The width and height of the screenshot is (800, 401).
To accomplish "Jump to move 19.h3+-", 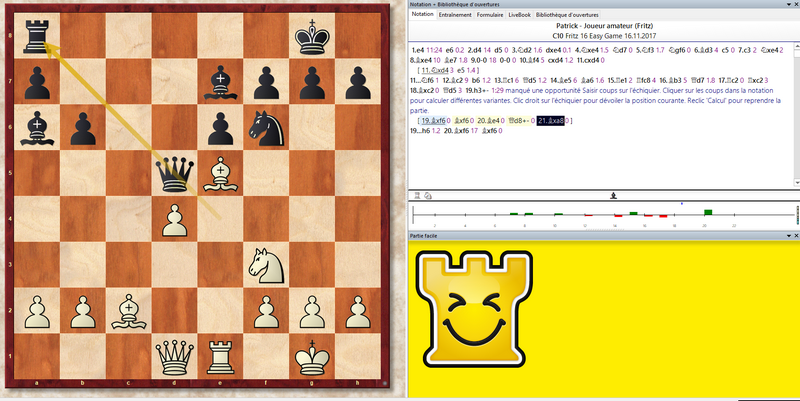I will pyautogui.click(x=476, y=90).
